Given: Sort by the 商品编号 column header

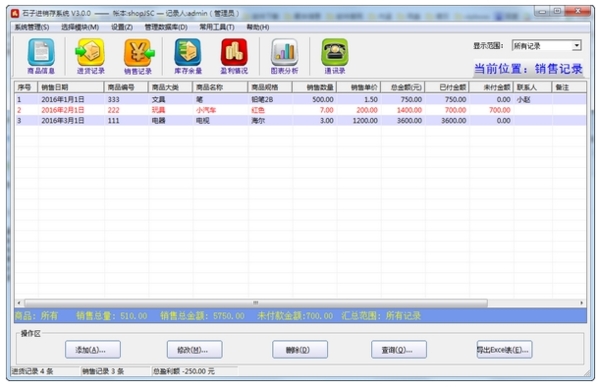Looking at the screenshot, I should tap(126, 87).
